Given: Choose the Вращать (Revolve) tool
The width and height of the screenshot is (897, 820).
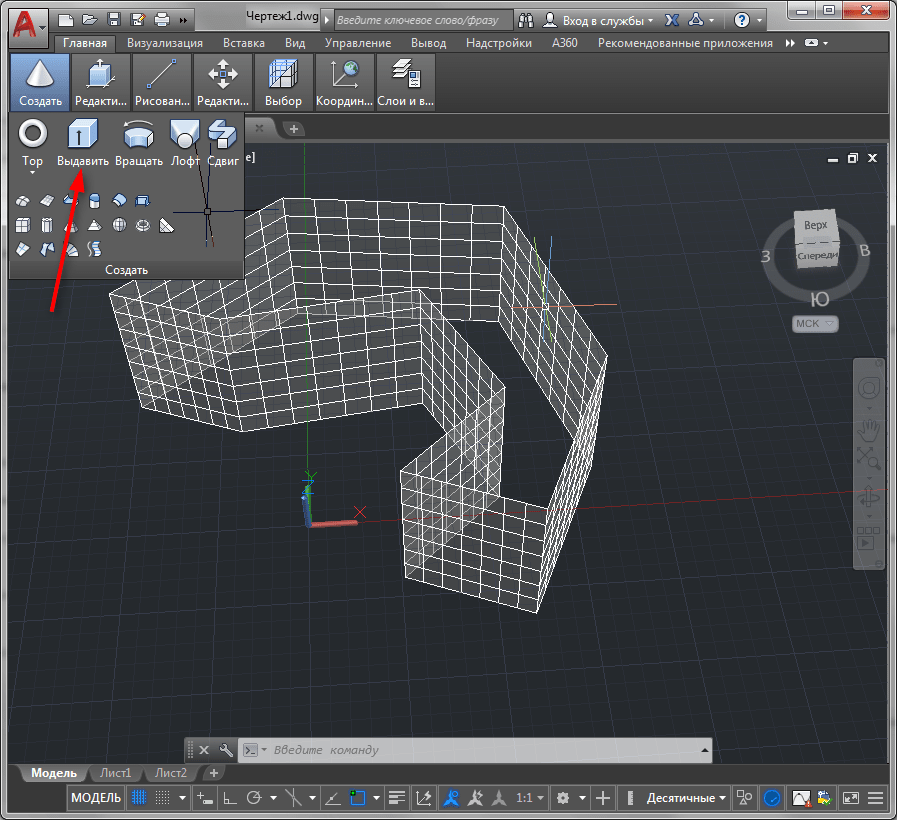Looking at the screenshot, I should (x=138, y=135).
